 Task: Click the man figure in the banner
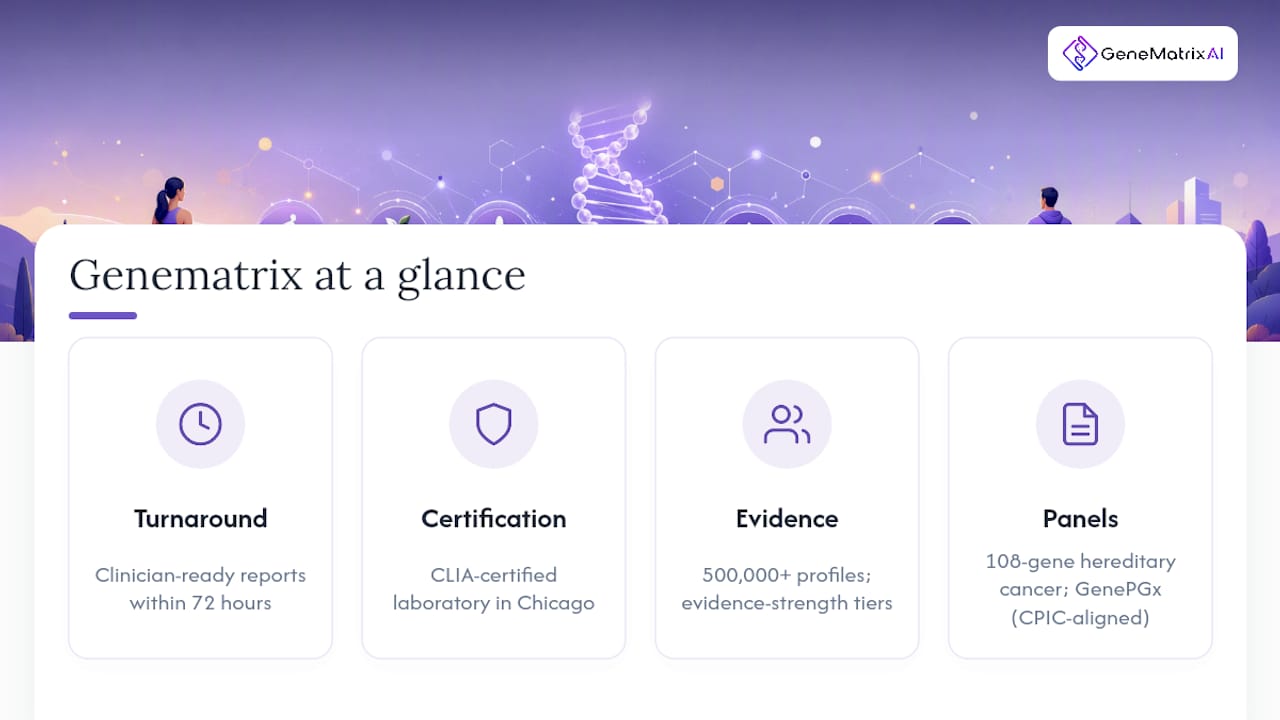click(x=1049, y=206)
